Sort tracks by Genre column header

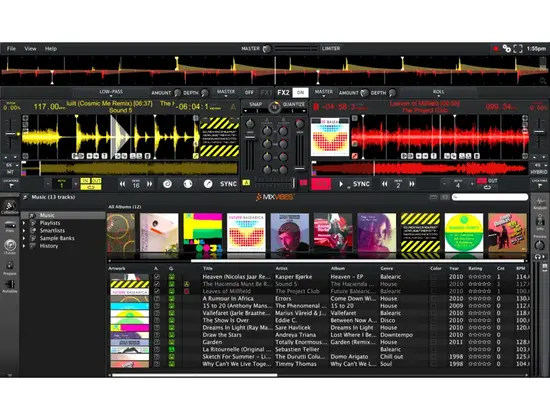[387, 268]
